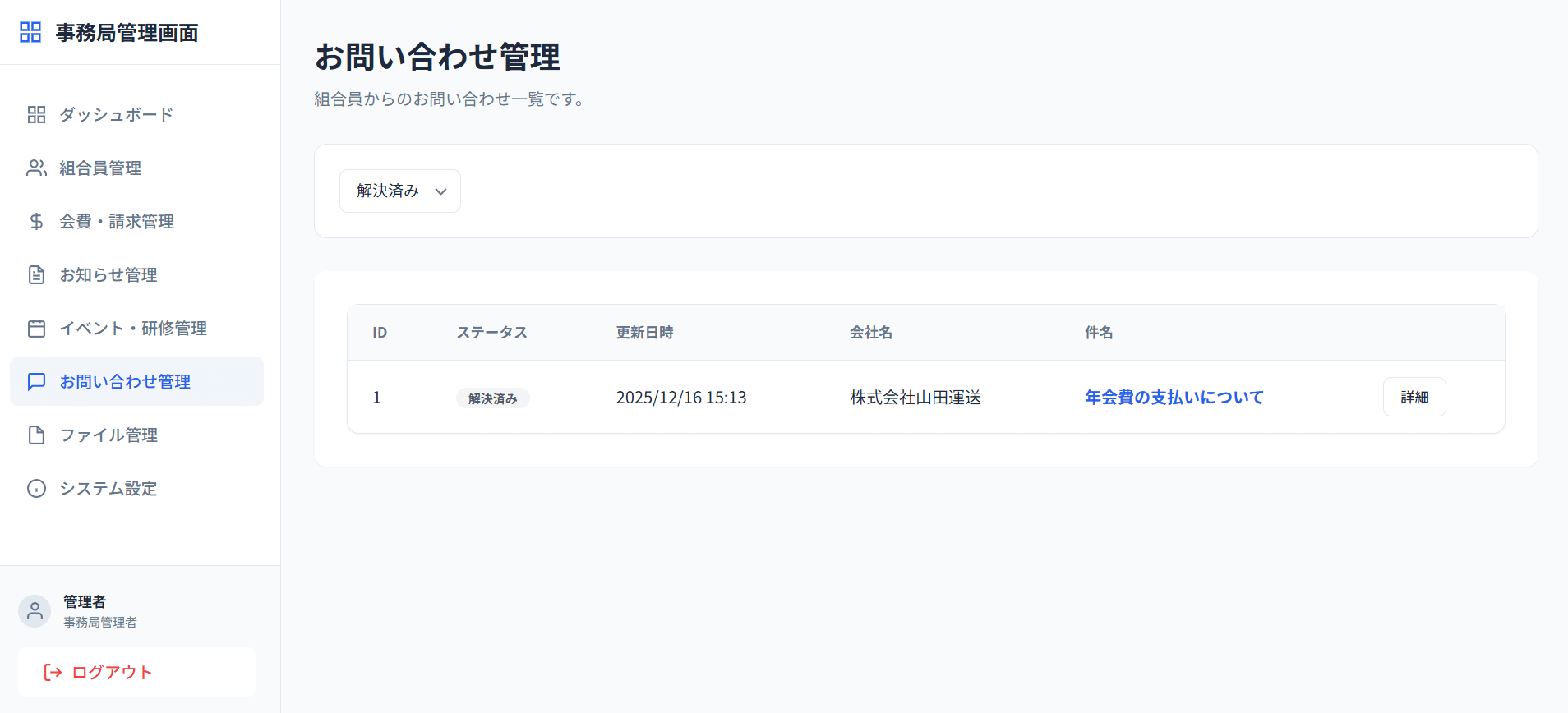Click the info circle icon for システム設定

click(36, 489)
